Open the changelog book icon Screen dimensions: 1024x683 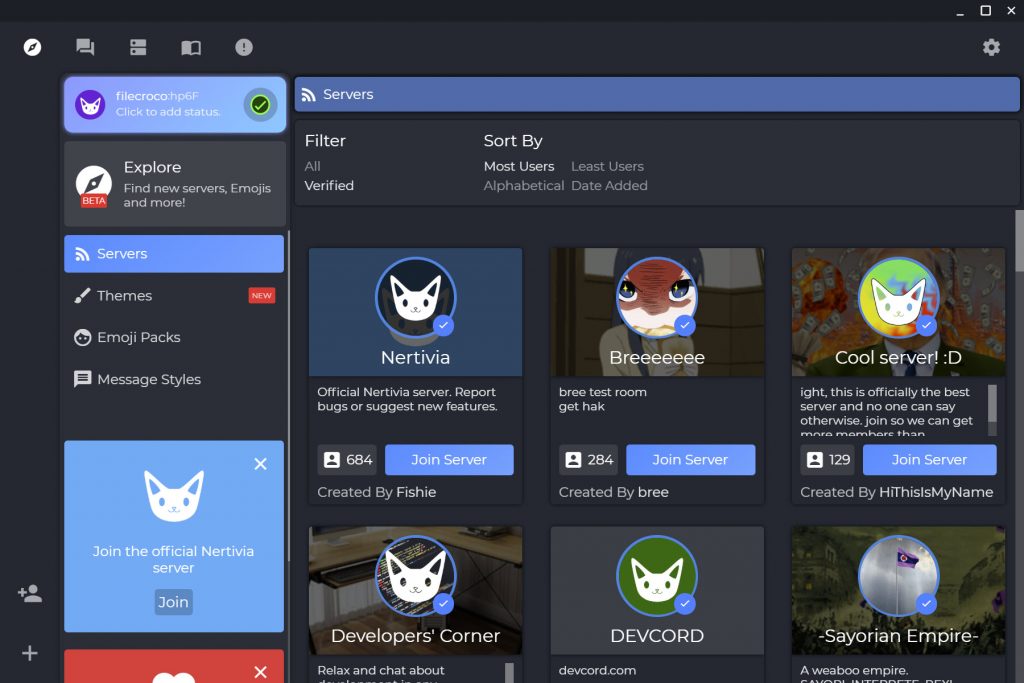191,47
